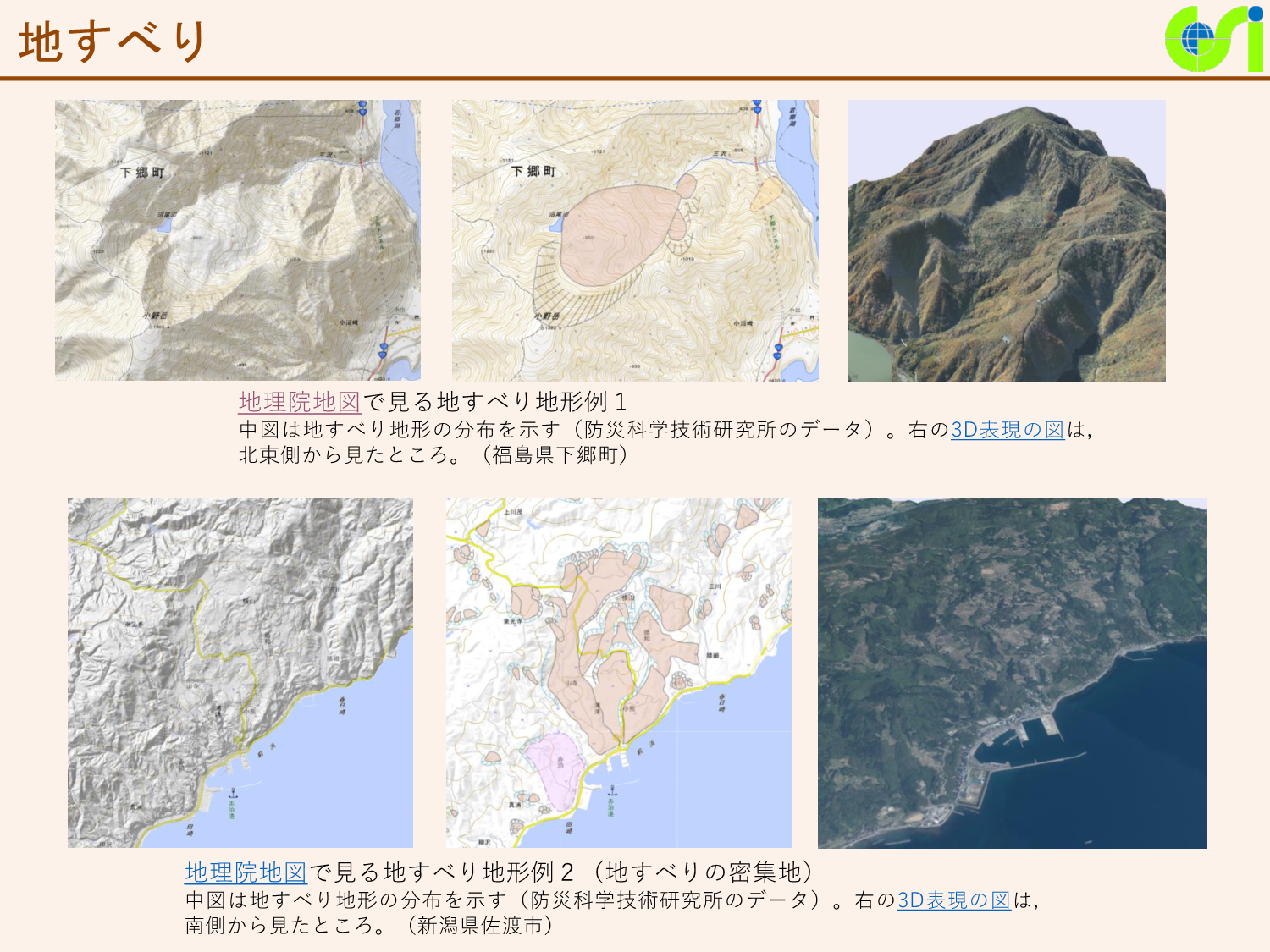Select the Sado landslide distribution map
The image size is (1270, 952).
pyautogui.click(x=619, y=673)
